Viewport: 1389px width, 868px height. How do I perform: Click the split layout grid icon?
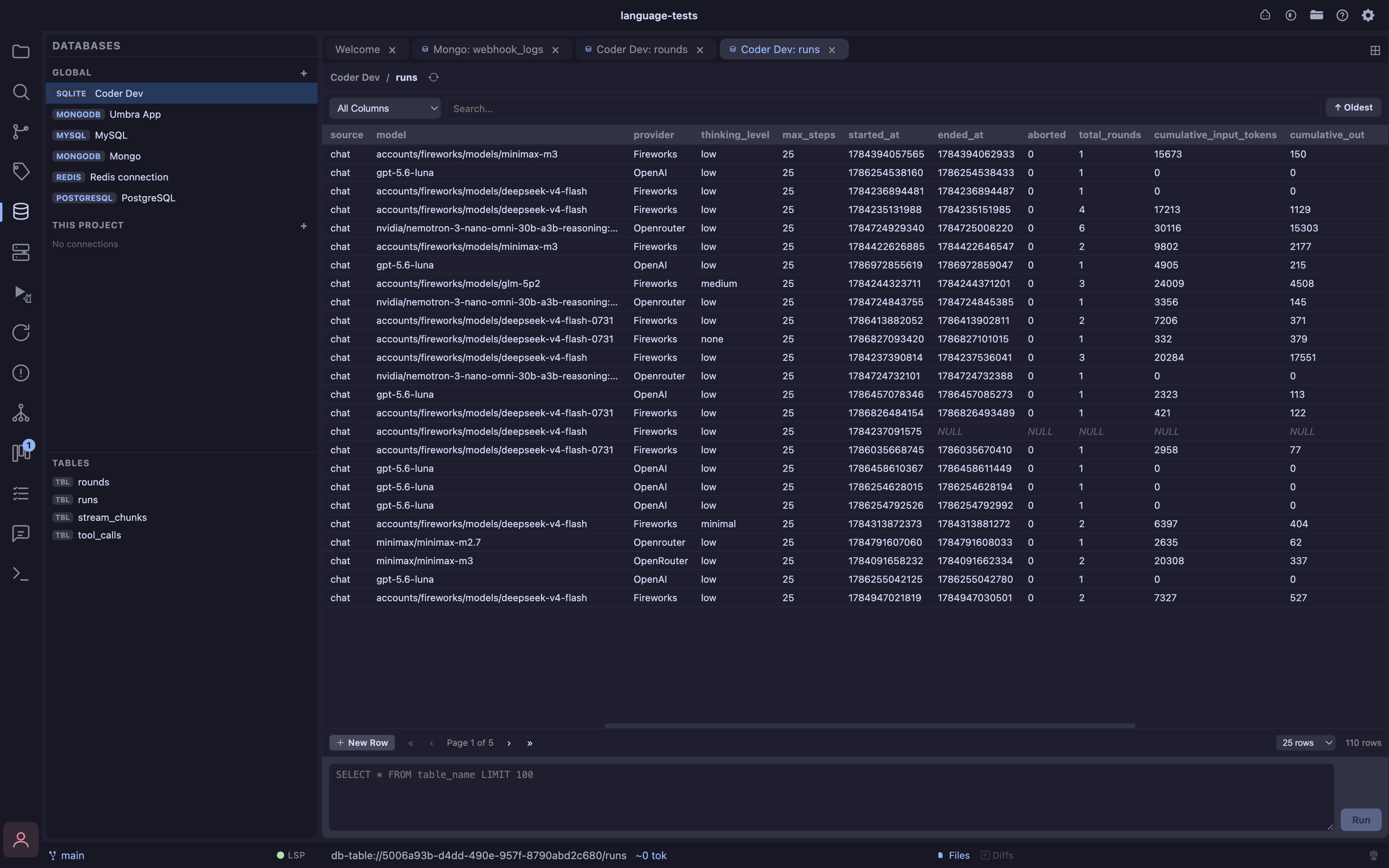(1375, 51)
